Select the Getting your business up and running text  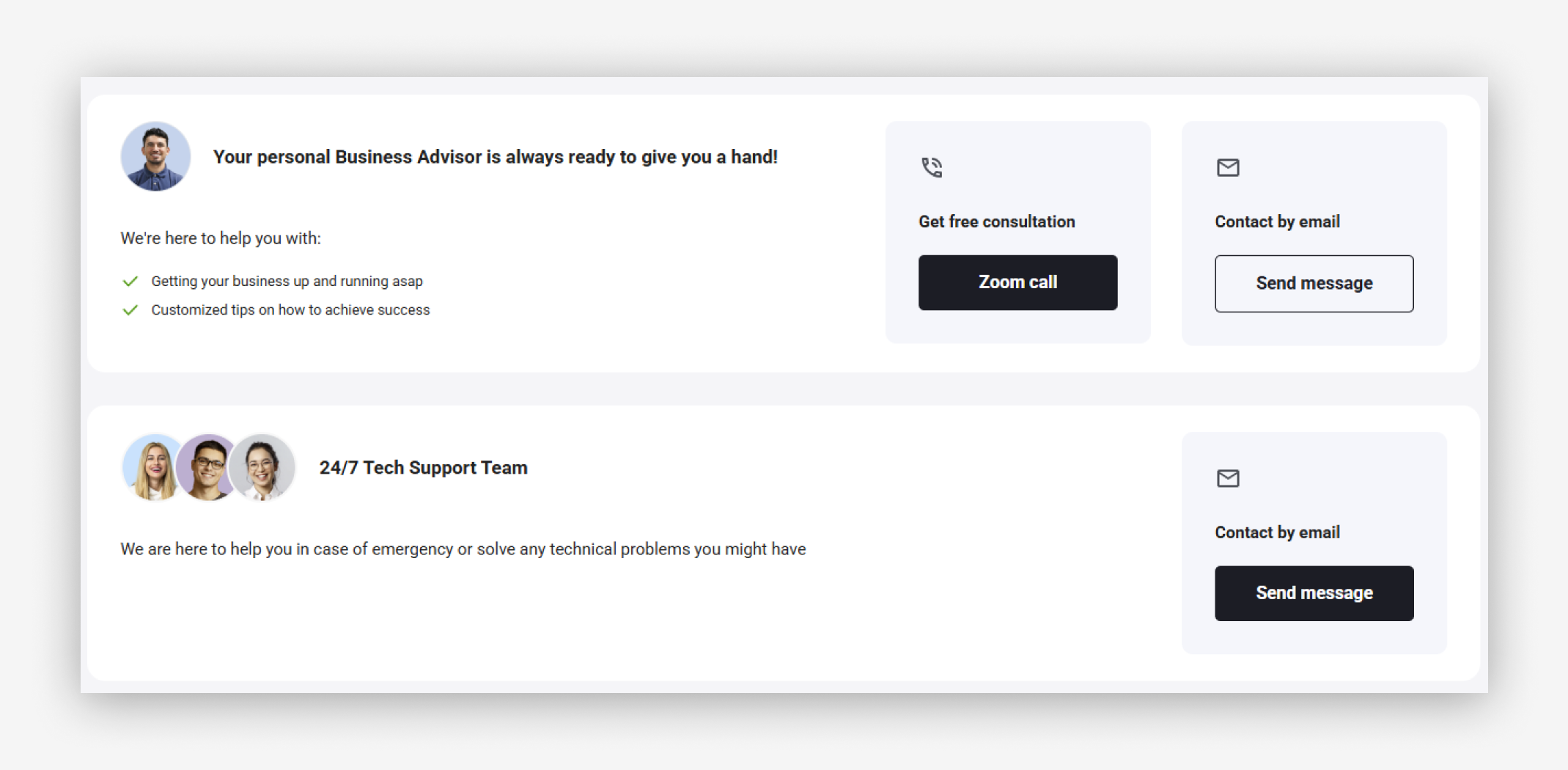[287, 282]
